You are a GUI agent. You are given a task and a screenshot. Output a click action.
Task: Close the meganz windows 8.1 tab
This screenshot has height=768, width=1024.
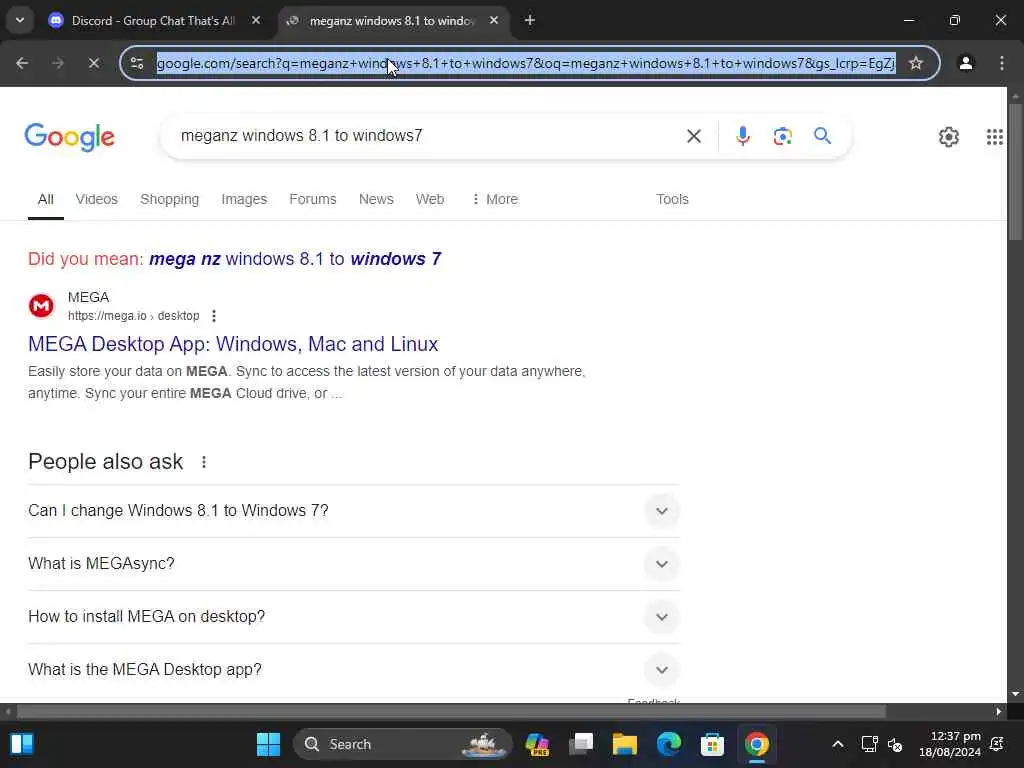tap(494, 21)
